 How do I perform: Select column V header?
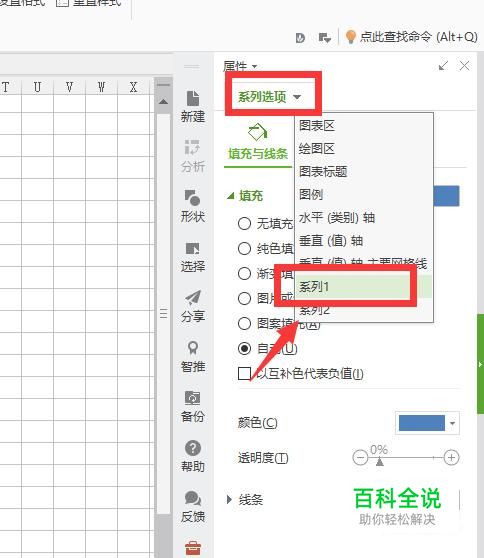click(69, 87)
